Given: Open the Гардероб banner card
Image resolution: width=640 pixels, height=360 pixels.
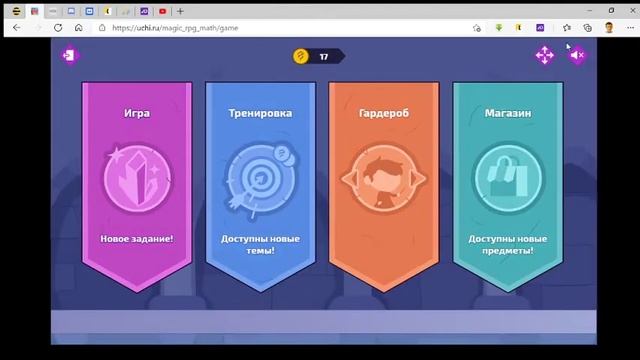Looking at the screenshot, I should point(384,186).
